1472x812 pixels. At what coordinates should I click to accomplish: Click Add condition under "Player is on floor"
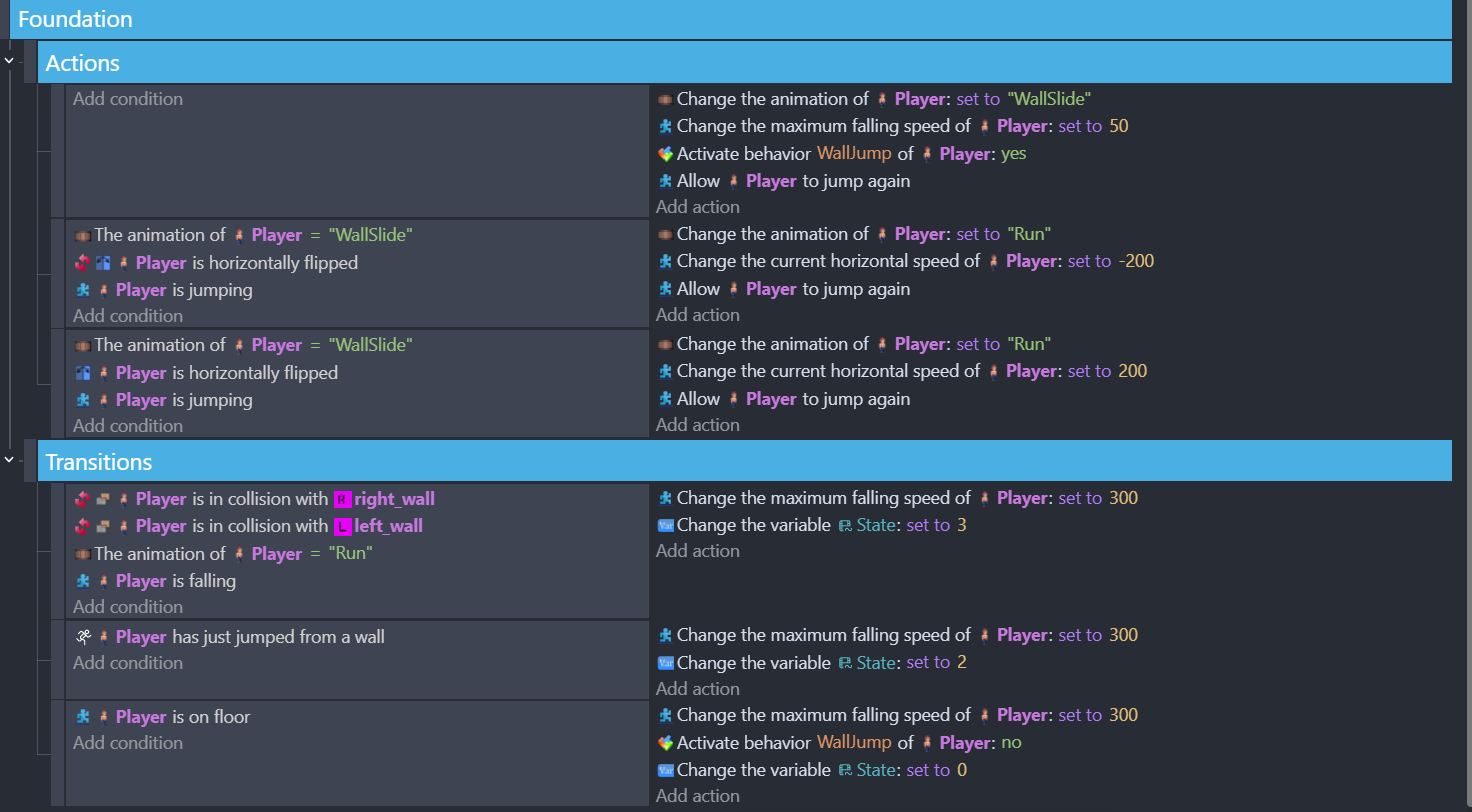point(128,743)
